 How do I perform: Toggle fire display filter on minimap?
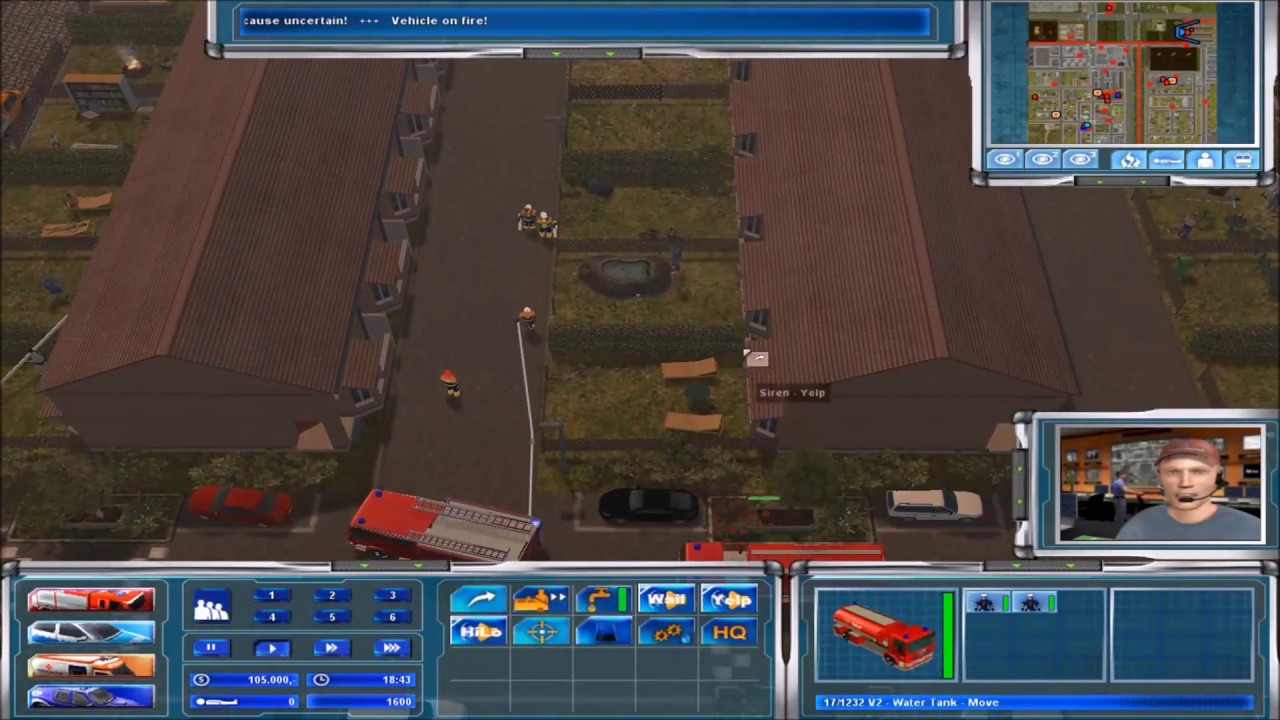pos(1129,160)
